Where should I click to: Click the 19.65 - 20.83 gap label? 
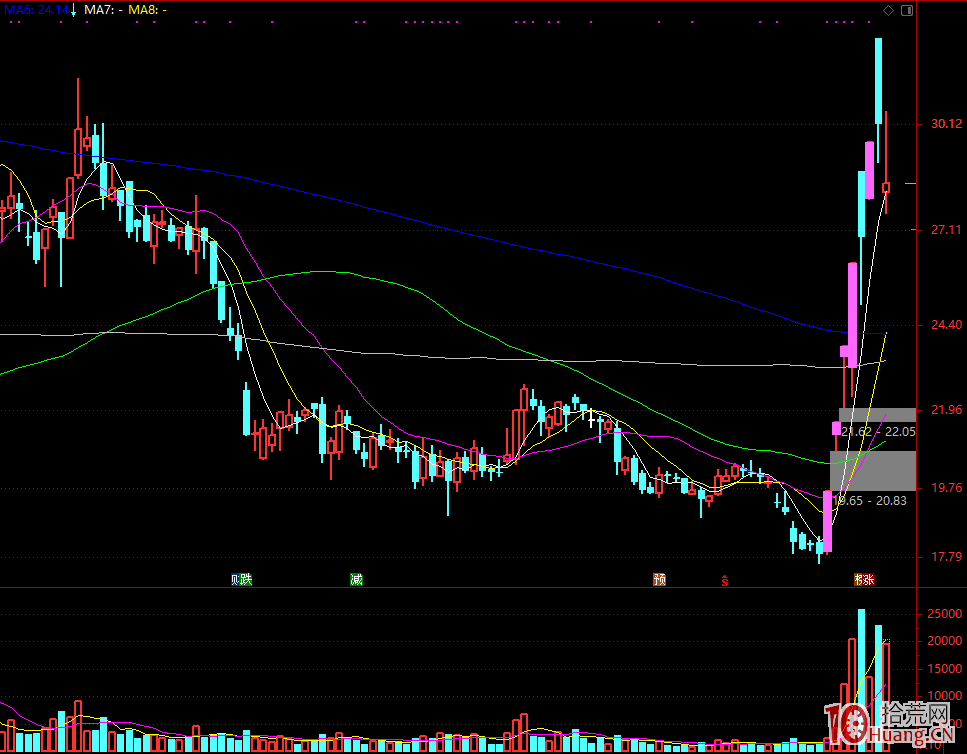[870, 501]
